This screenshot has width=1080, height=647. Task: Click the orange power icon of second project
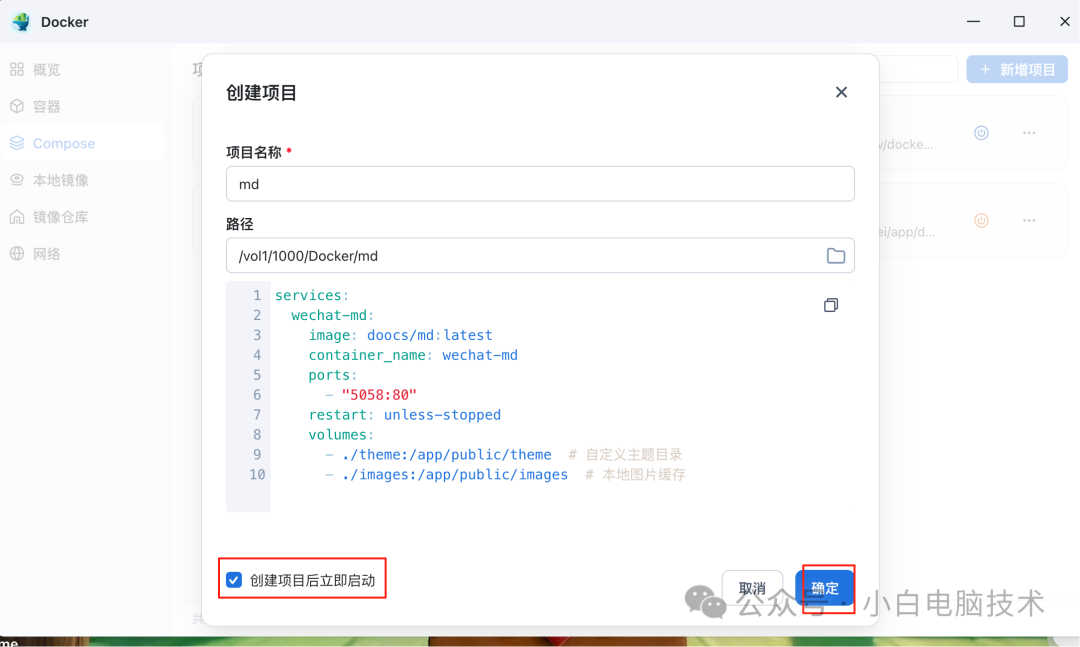coord(982,220)
